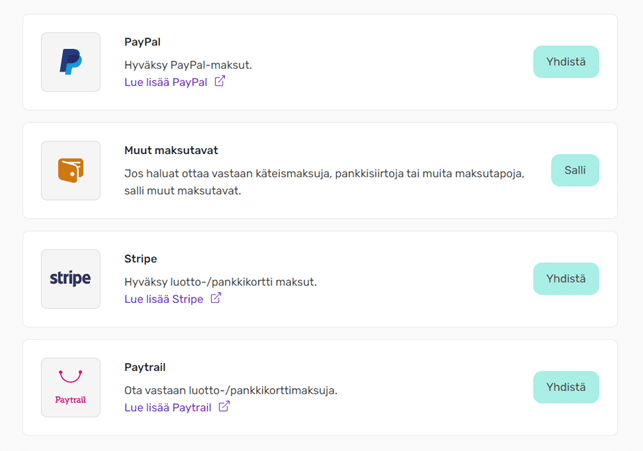The width and height of the screenshot is (643, 451).
Task: Click external-link icon beside Lue lisää Stripe
Action: 216,298
